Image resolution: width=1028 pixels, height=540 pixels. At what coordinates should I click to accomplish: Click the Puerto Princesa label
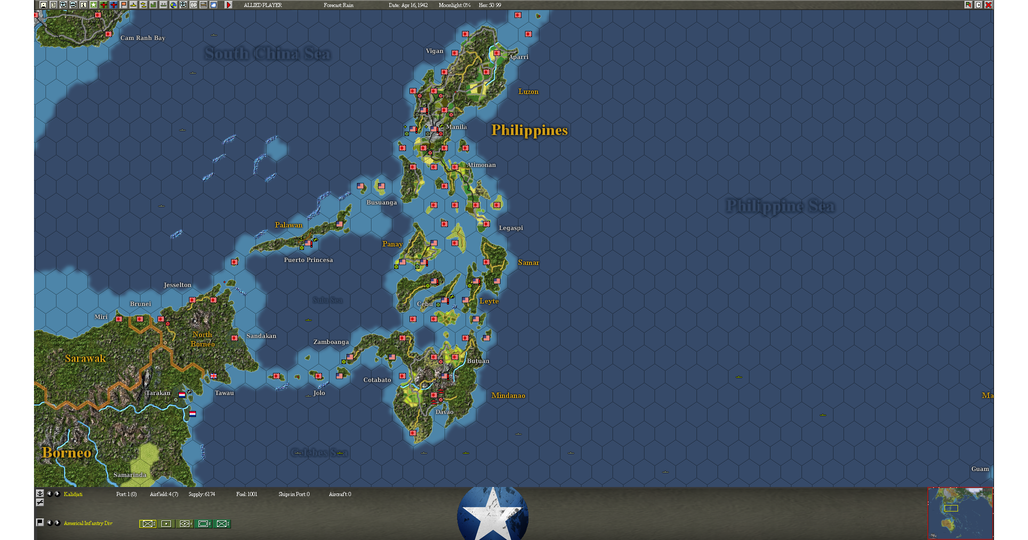308,260
